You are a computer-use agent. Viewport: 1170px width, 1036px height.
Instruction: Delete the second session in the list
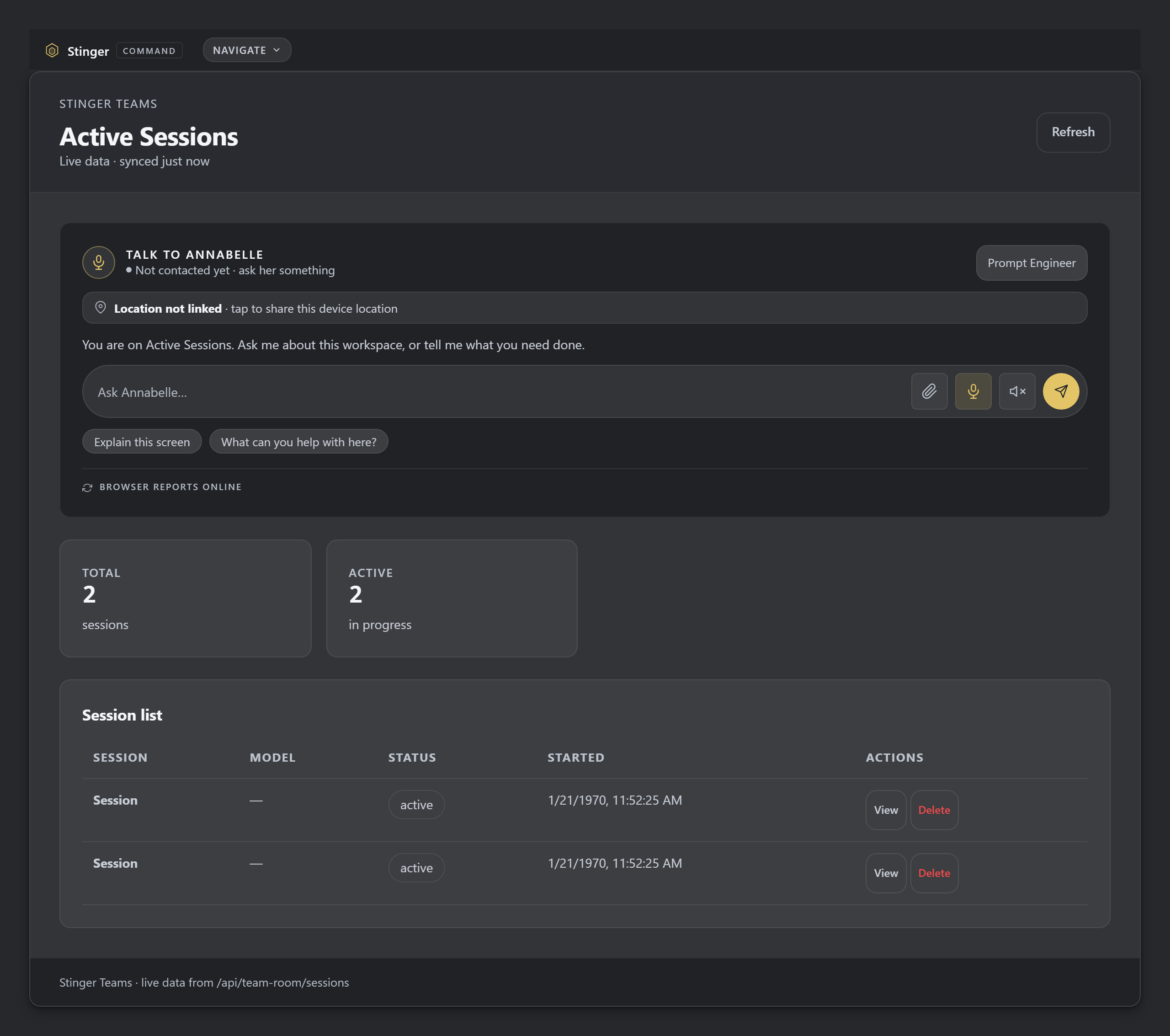point(934,873)
